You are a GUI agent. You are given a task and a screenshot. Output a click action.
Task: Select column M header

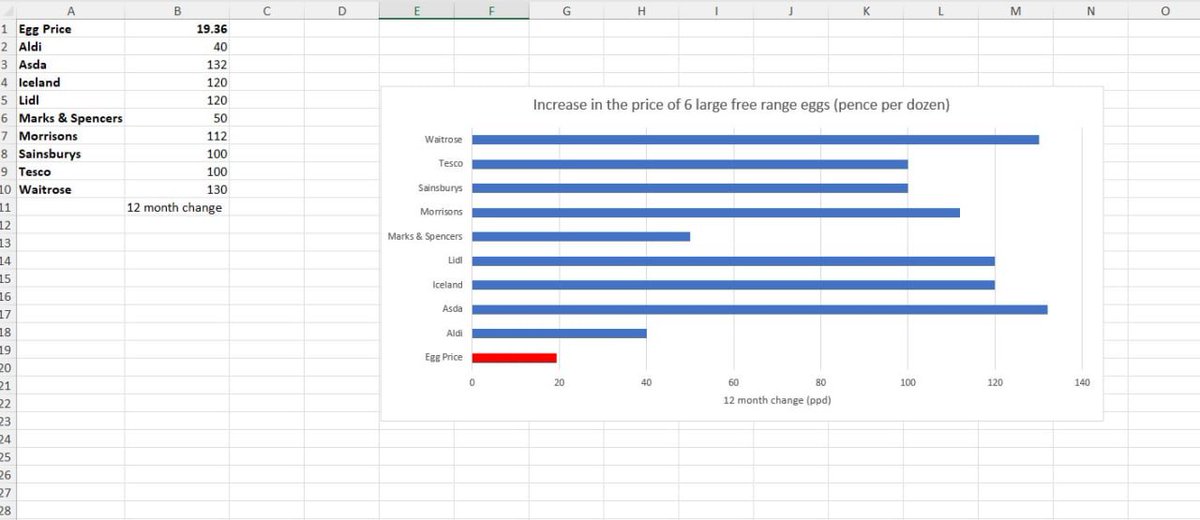point(1015,10)
